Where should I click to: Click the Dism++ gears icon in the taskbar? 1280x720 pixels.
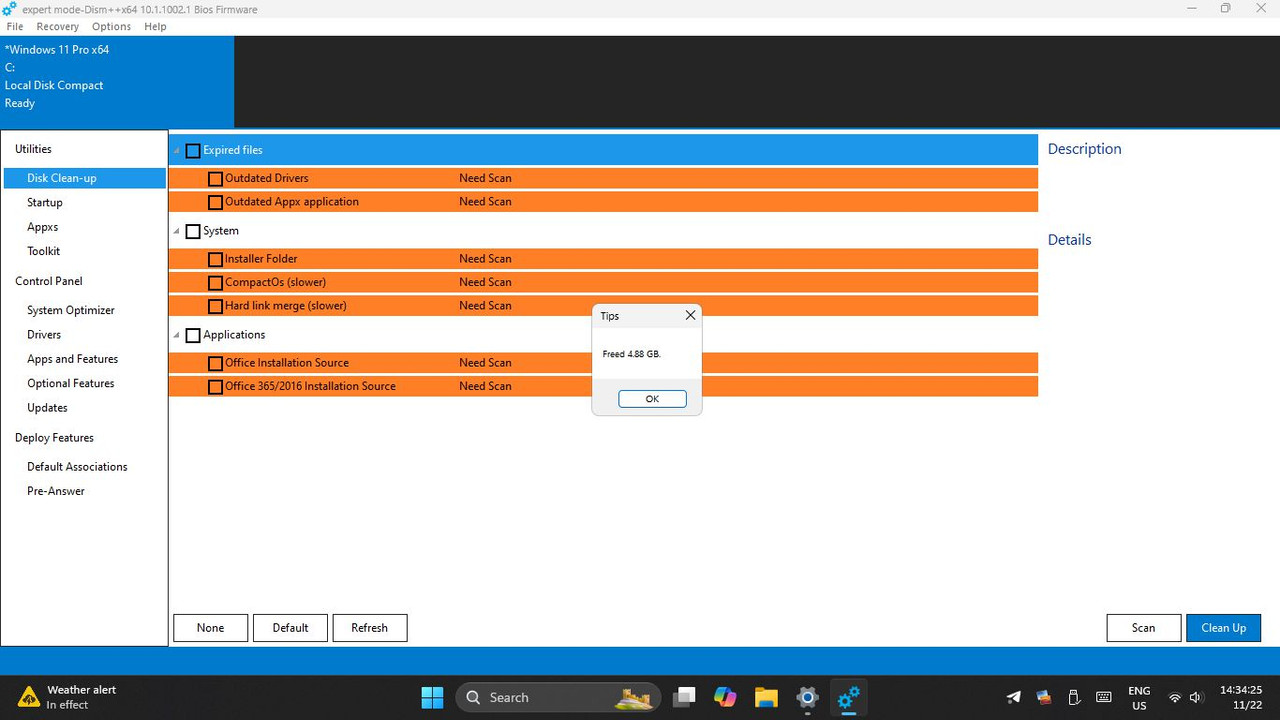tap(848, 697)
